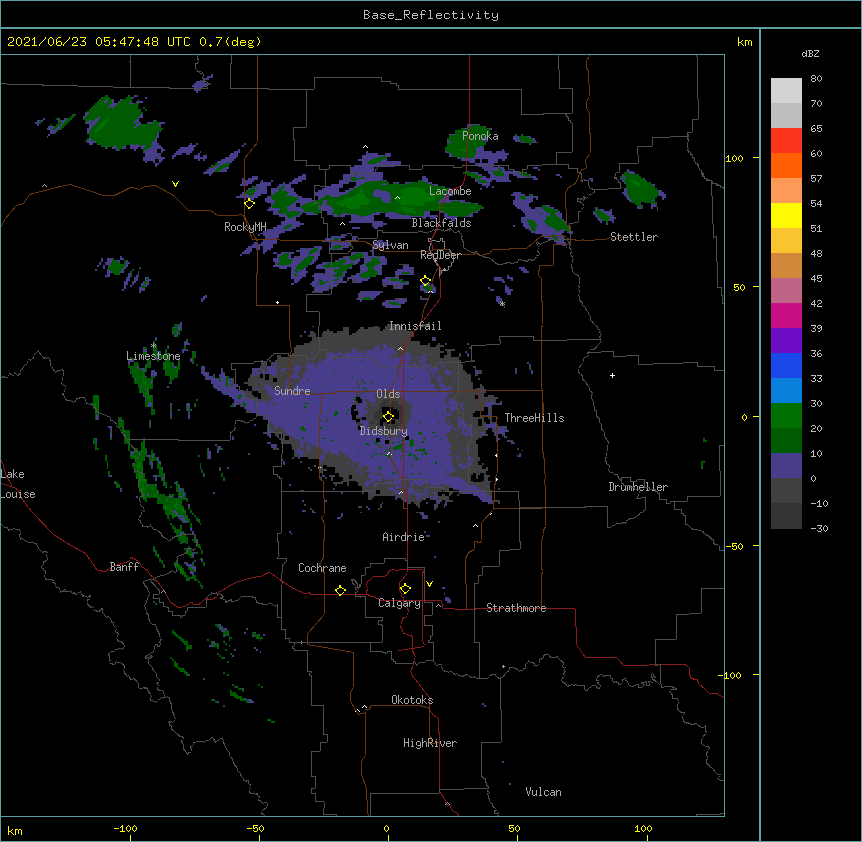Image resolution: width=862 pixels, height=842 pixels.
Task: Click the Vulcan city label
Action: tap(543, 792)
